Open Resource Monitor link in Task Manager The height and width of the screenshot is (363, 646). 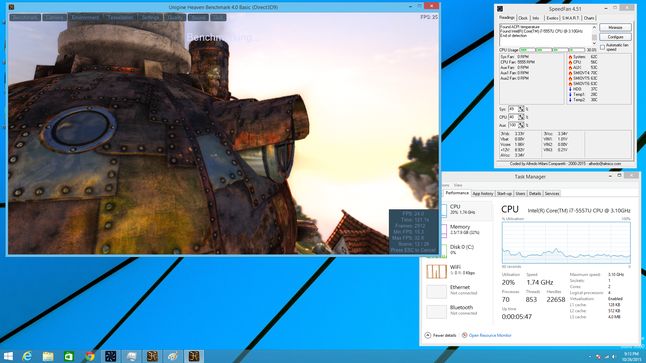coord(490,335)
